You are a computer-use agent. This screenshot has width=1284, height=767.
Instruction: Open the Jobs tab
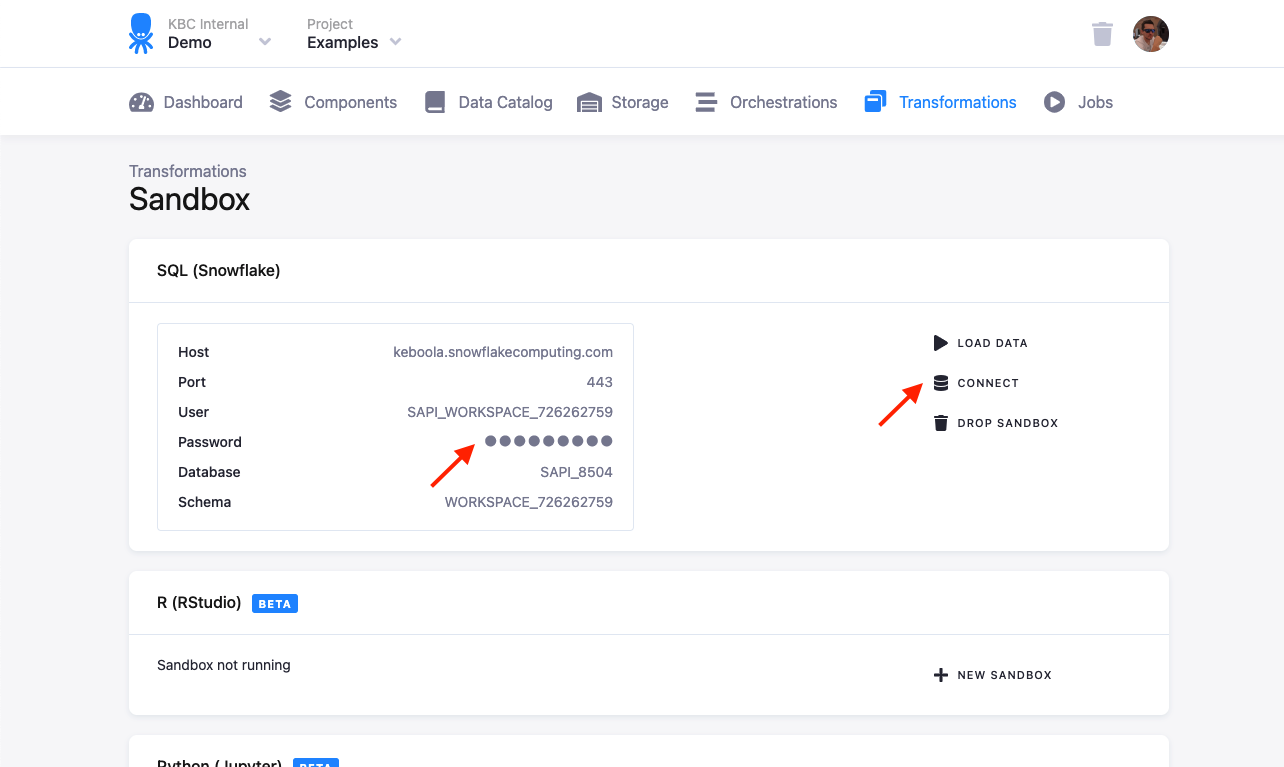coord(1078,102)
